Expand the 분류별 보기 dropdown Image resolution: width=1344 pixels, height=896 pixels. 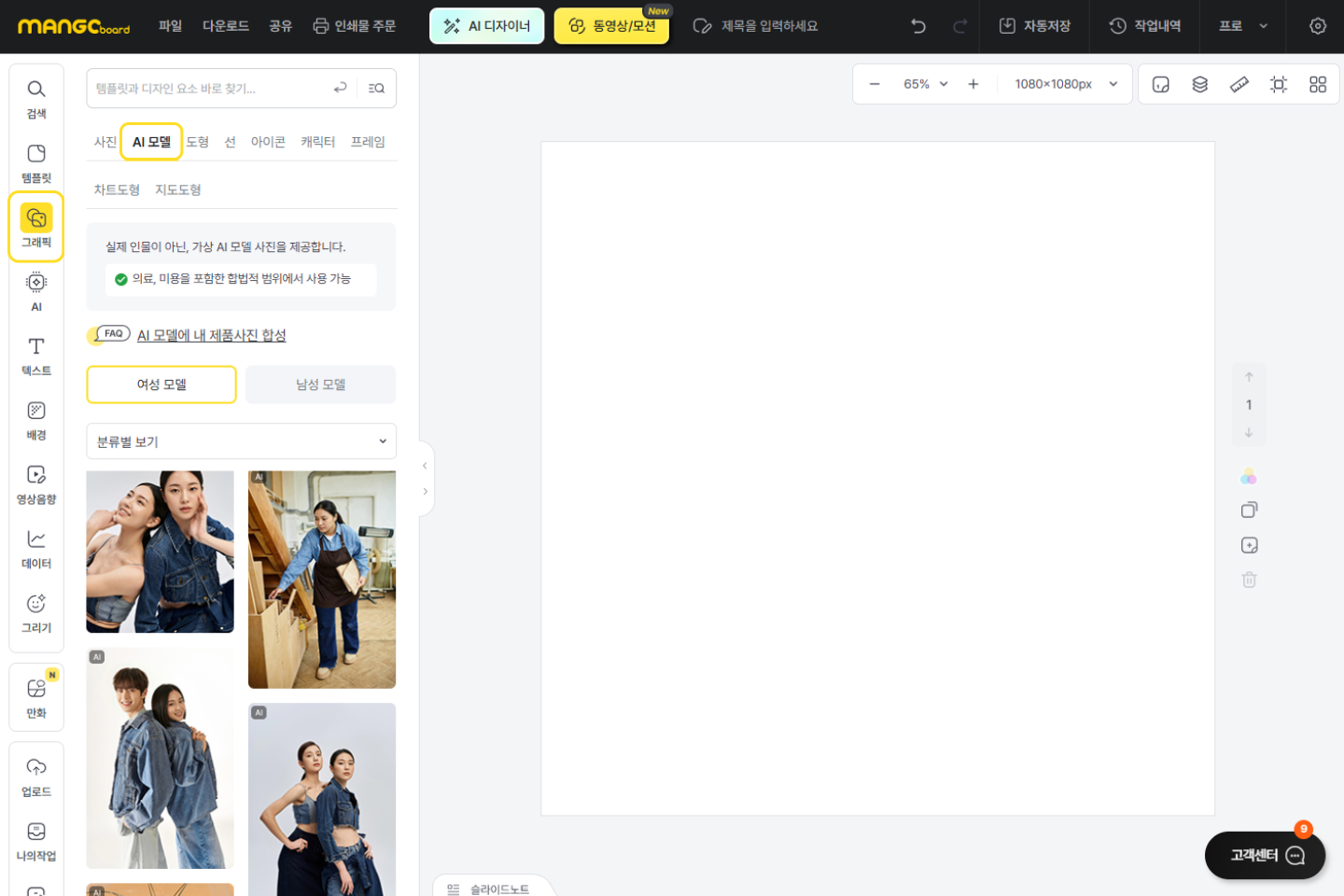[x=241, y=441]
